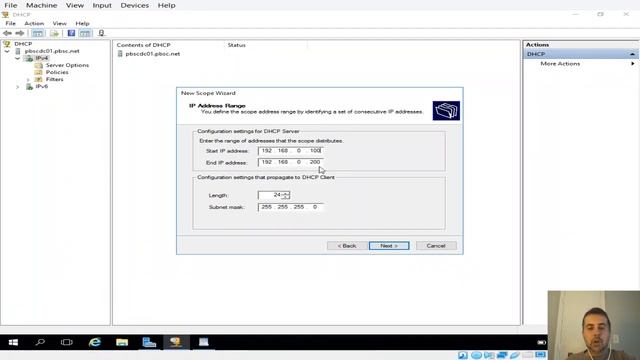The height and width of the screenshot is (360, 640).
Task: Click the Length value field
Action: click(270, 195)
